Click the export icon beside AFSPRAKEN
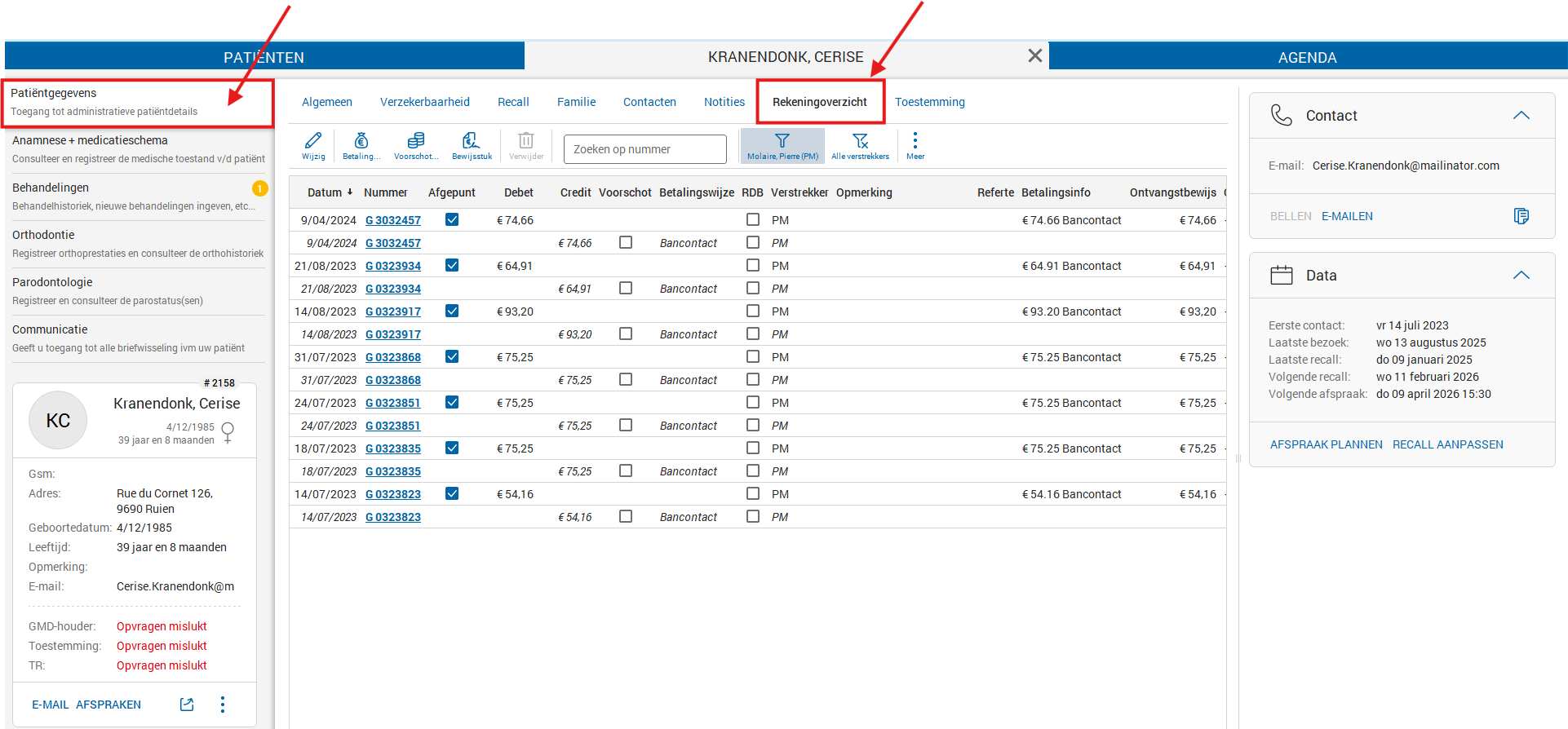 [187, 705]
